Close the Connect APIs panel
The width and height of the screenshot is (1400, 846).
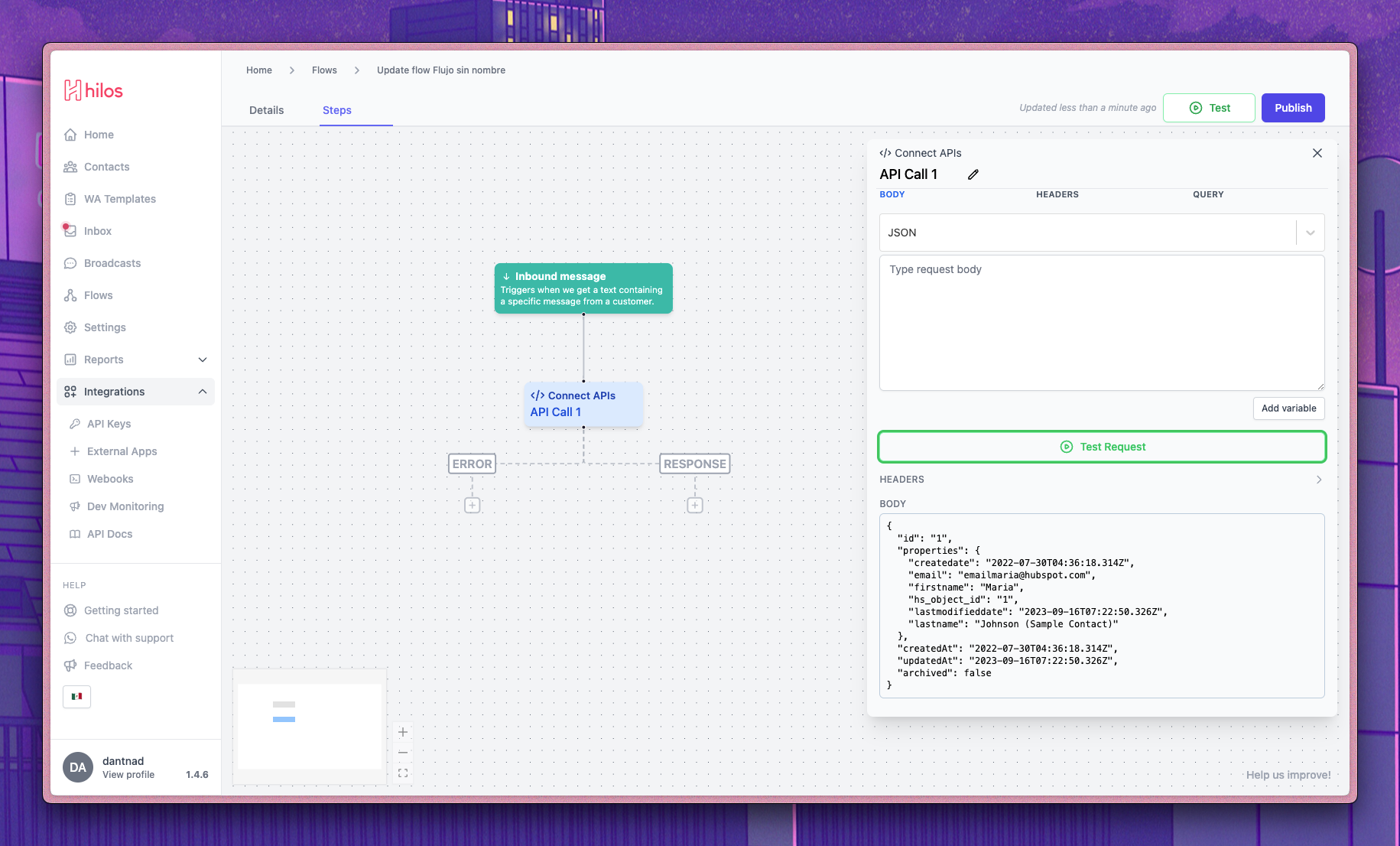click(x=1317, y=153)
